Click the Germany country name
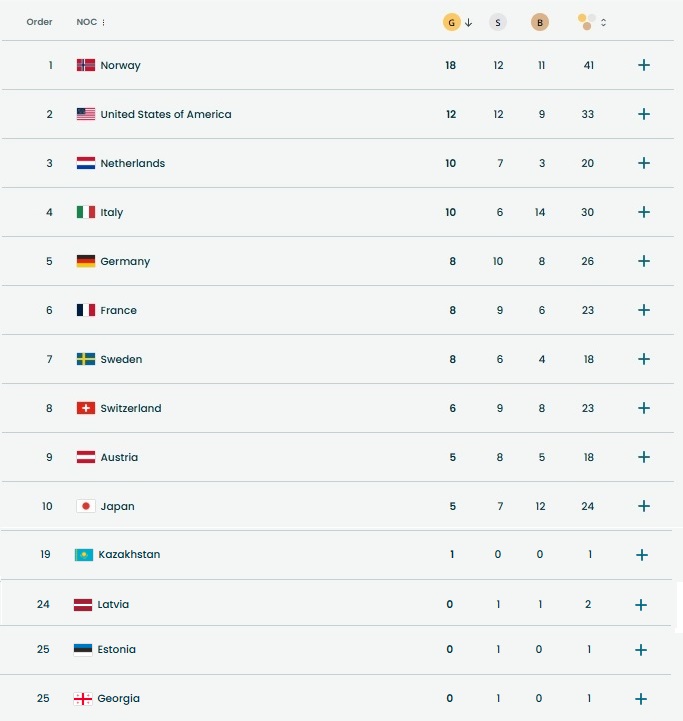Screen dimensions: 683x721 coord(125,261)
